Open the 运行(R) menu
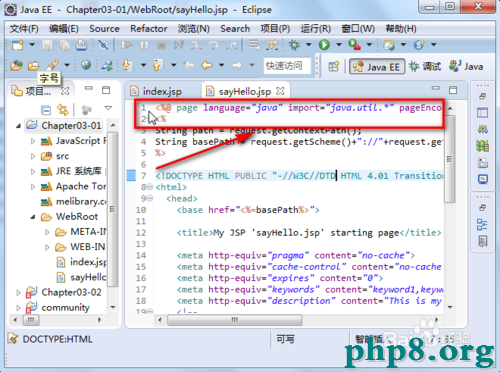 point(315,29)
